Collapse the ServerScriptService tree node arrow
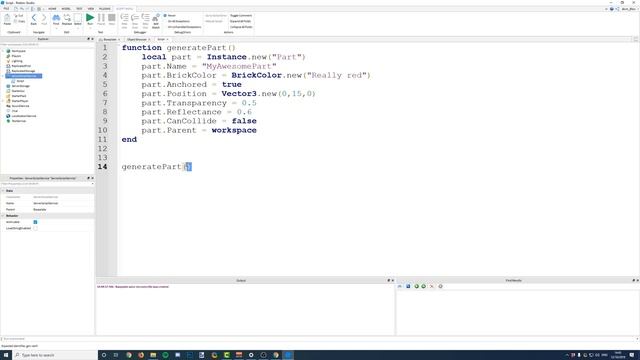 3,76
